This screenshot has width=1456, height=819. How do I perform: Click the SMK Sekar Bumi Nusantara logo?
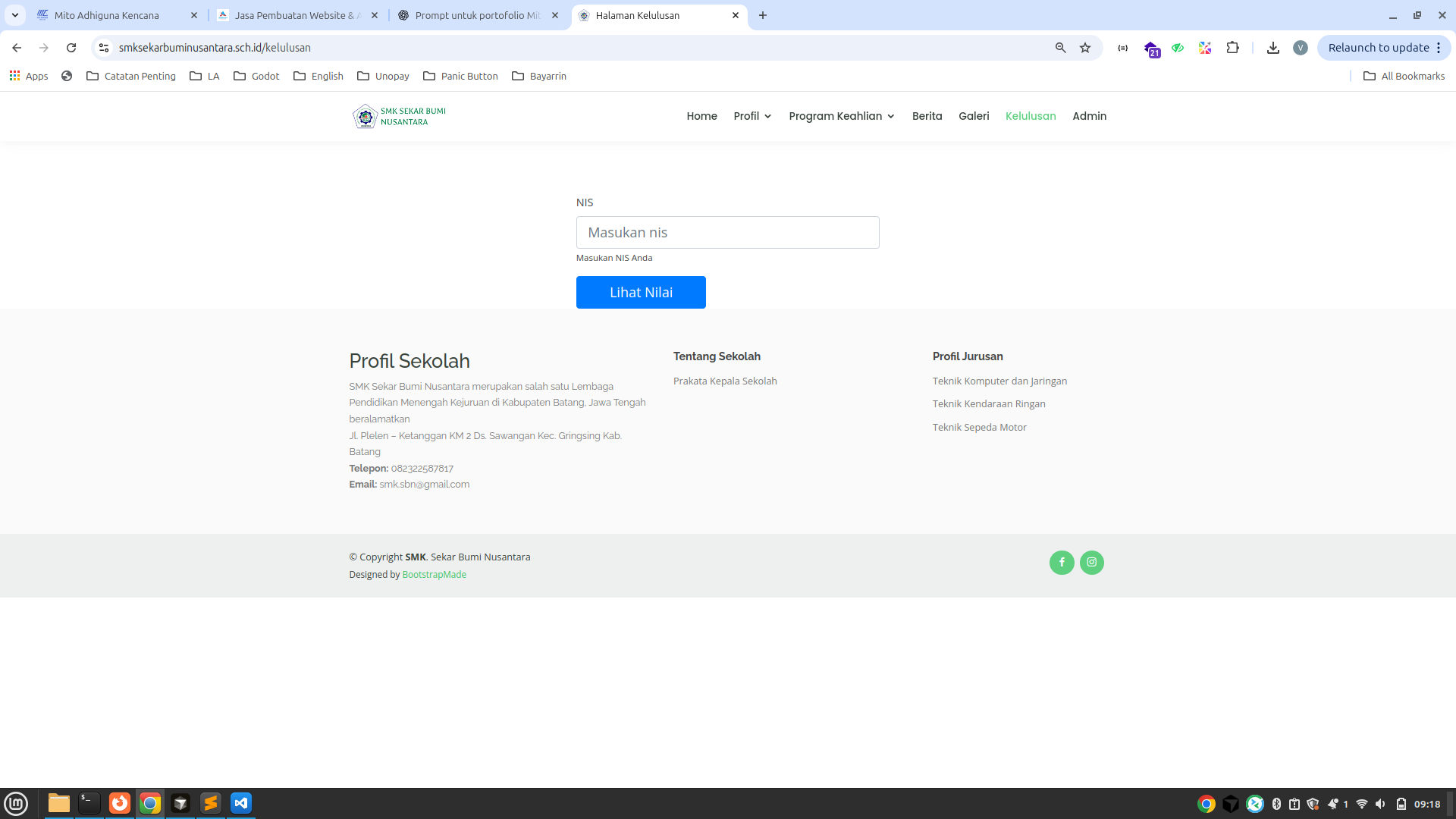pyautogui.click(x=400, y=116)
